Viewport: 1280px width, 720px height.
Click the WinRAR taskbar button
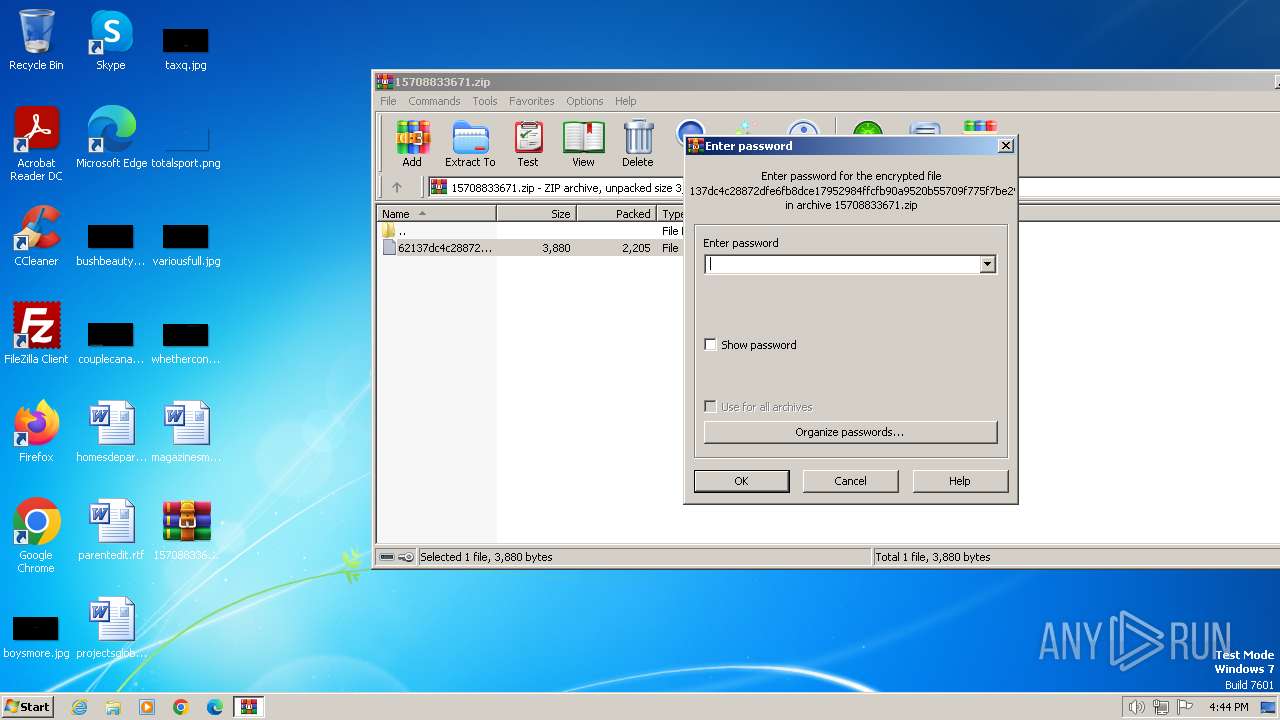click(248, 707)
